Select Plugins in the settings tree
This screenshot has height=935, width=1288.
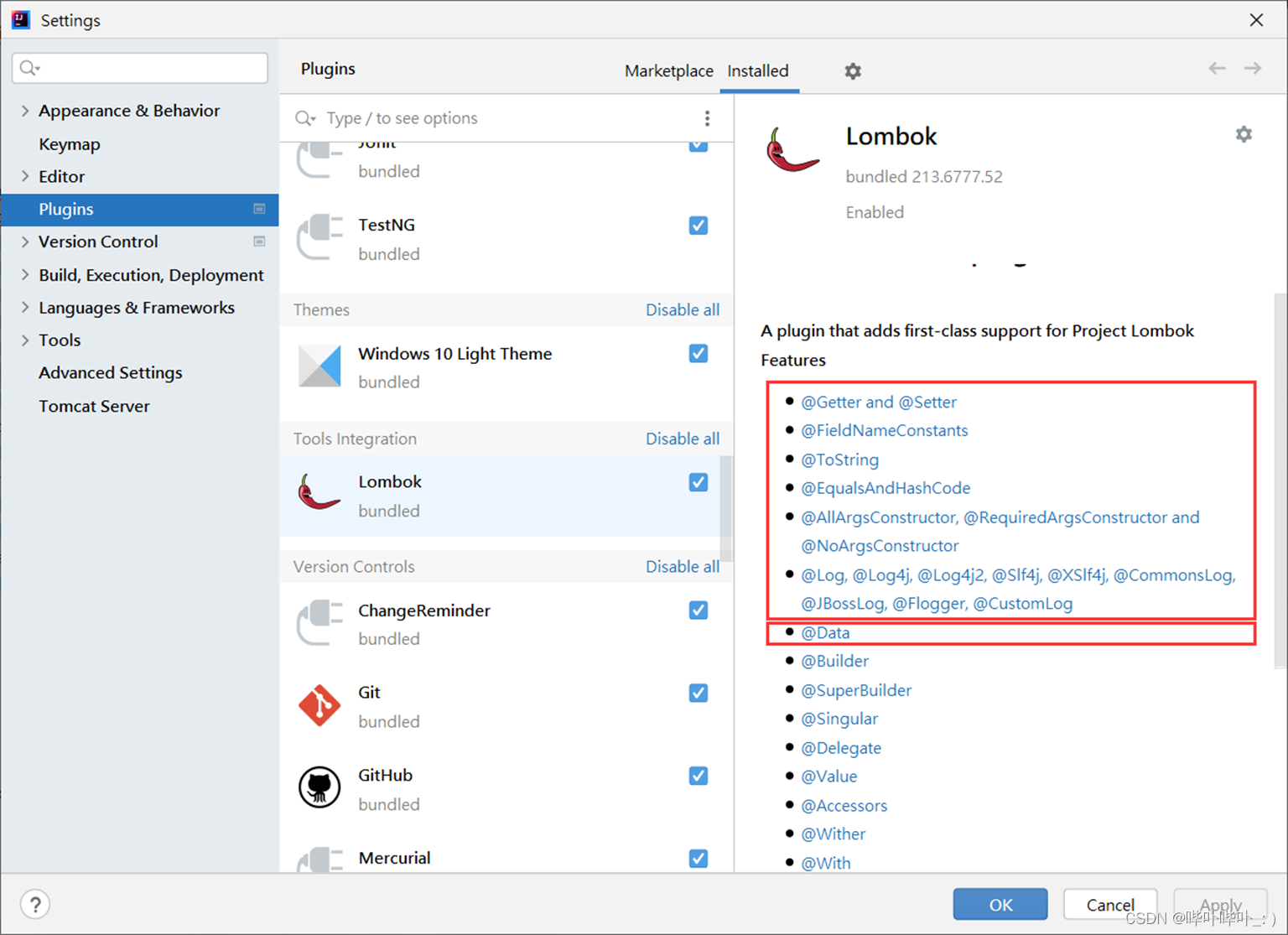140,209
